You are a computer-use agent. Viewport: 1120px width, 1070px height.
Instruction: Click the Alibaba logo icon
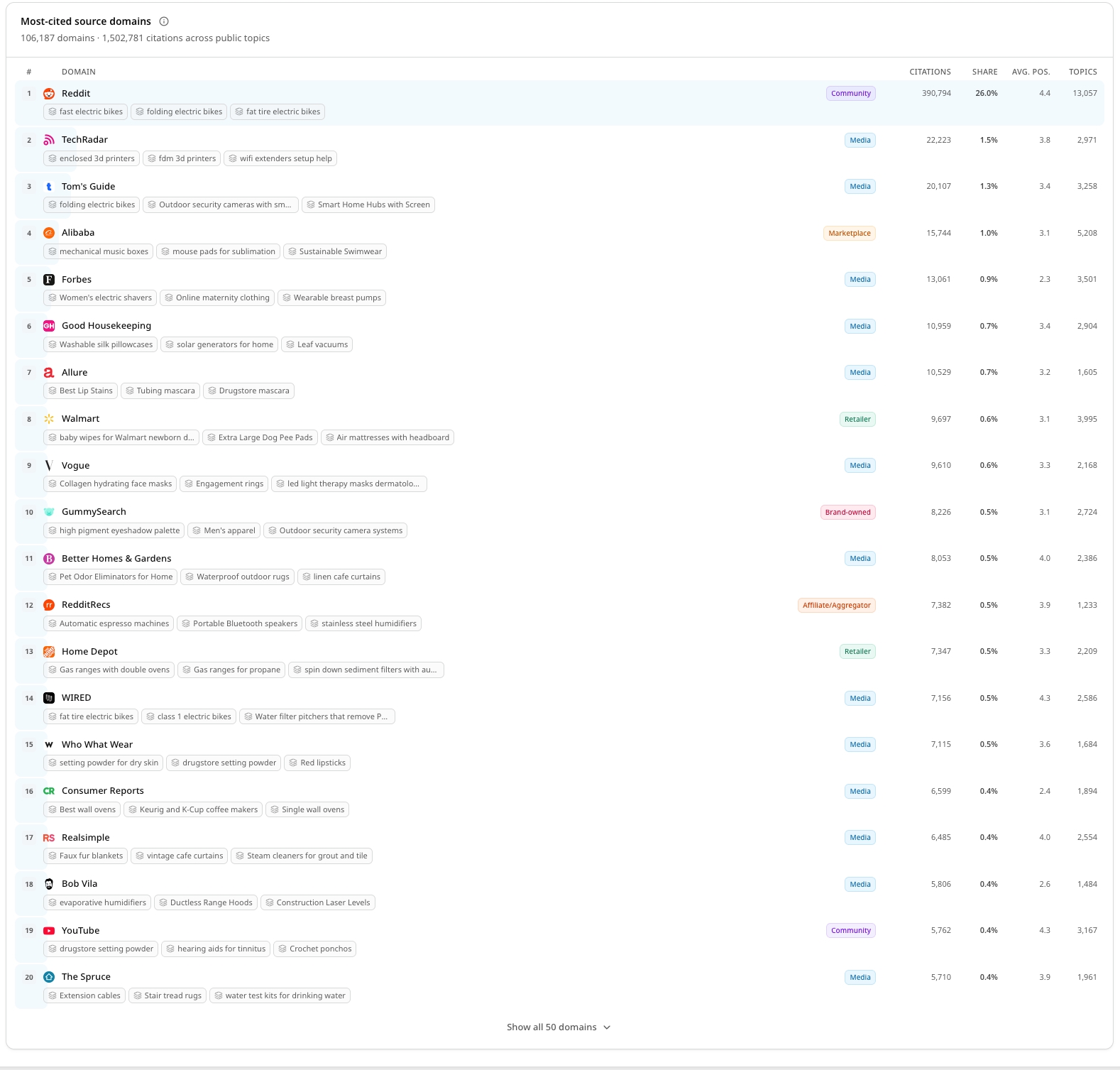click(49, 233)
